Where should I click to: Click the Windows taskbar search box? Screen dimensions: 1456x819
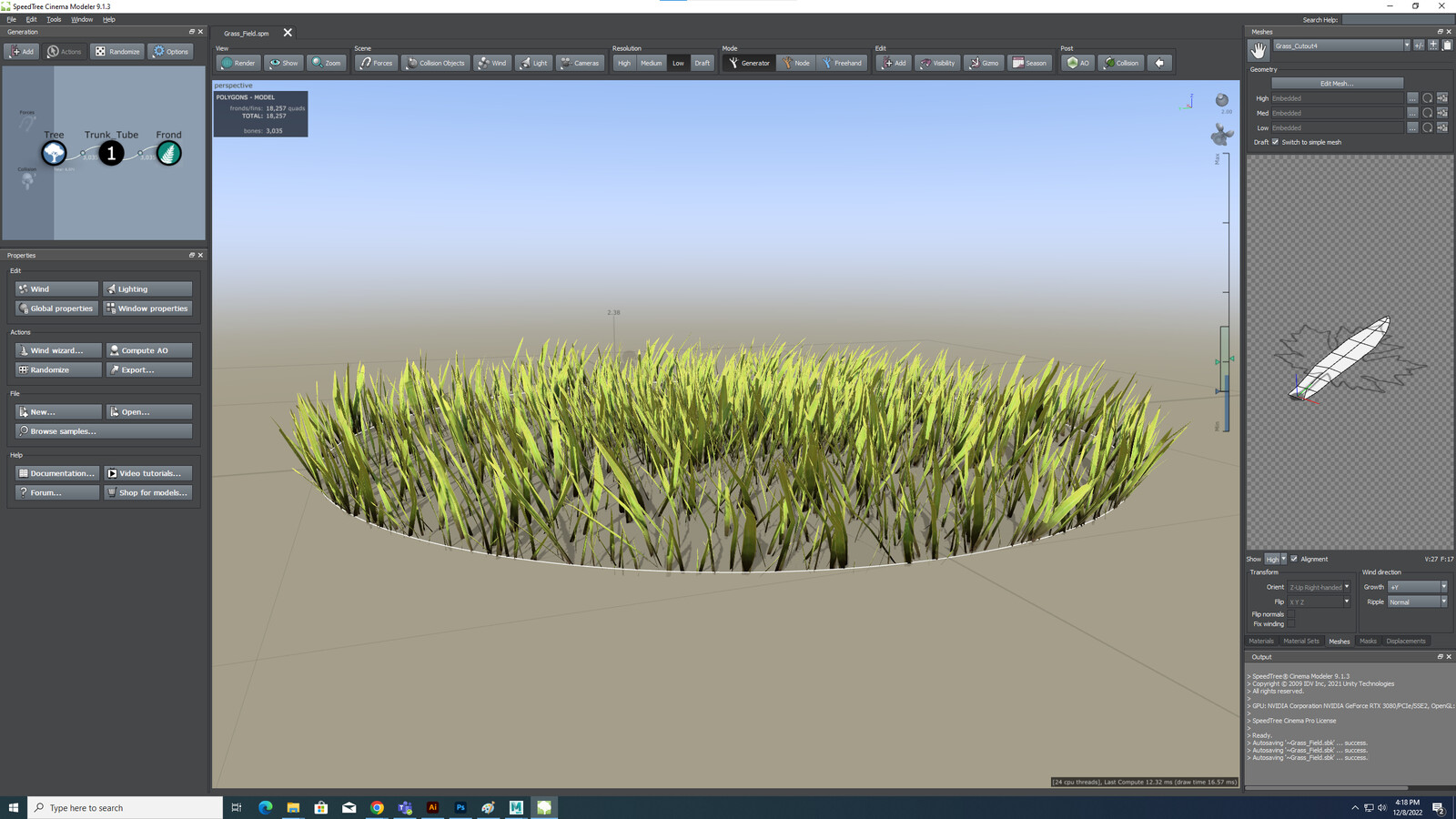(x=127, y=808)
